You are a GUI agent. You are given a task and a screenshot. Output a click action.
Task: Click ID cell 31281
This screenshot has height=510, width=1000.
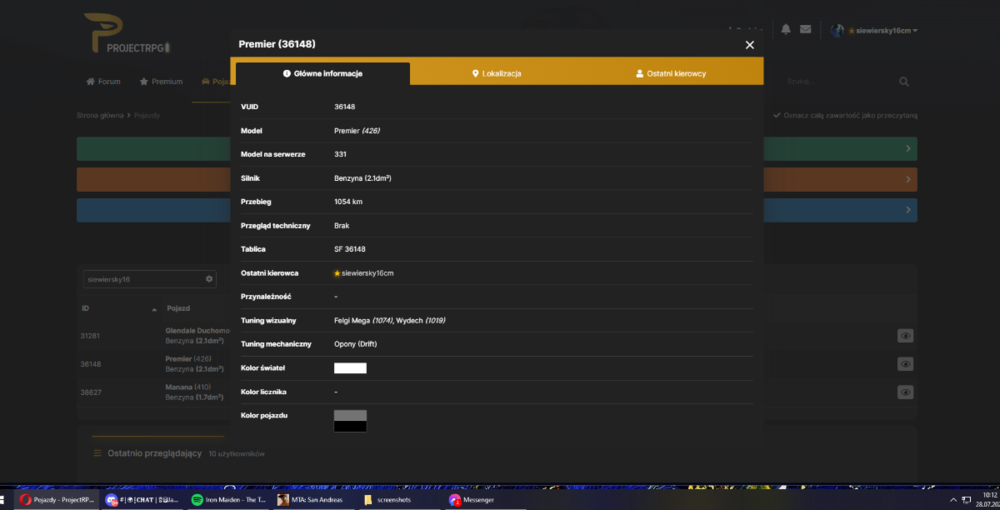pyautogui.click(x=91, y=336)
